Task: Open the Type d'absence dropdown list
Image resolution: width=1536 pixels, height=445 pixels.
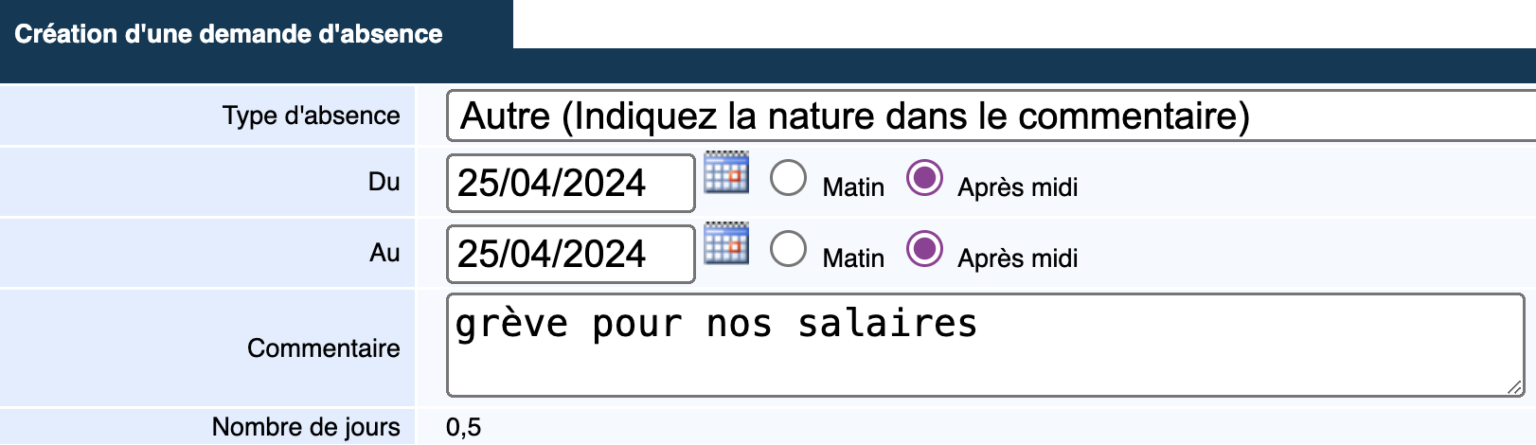Action: [x=991, y=117]
